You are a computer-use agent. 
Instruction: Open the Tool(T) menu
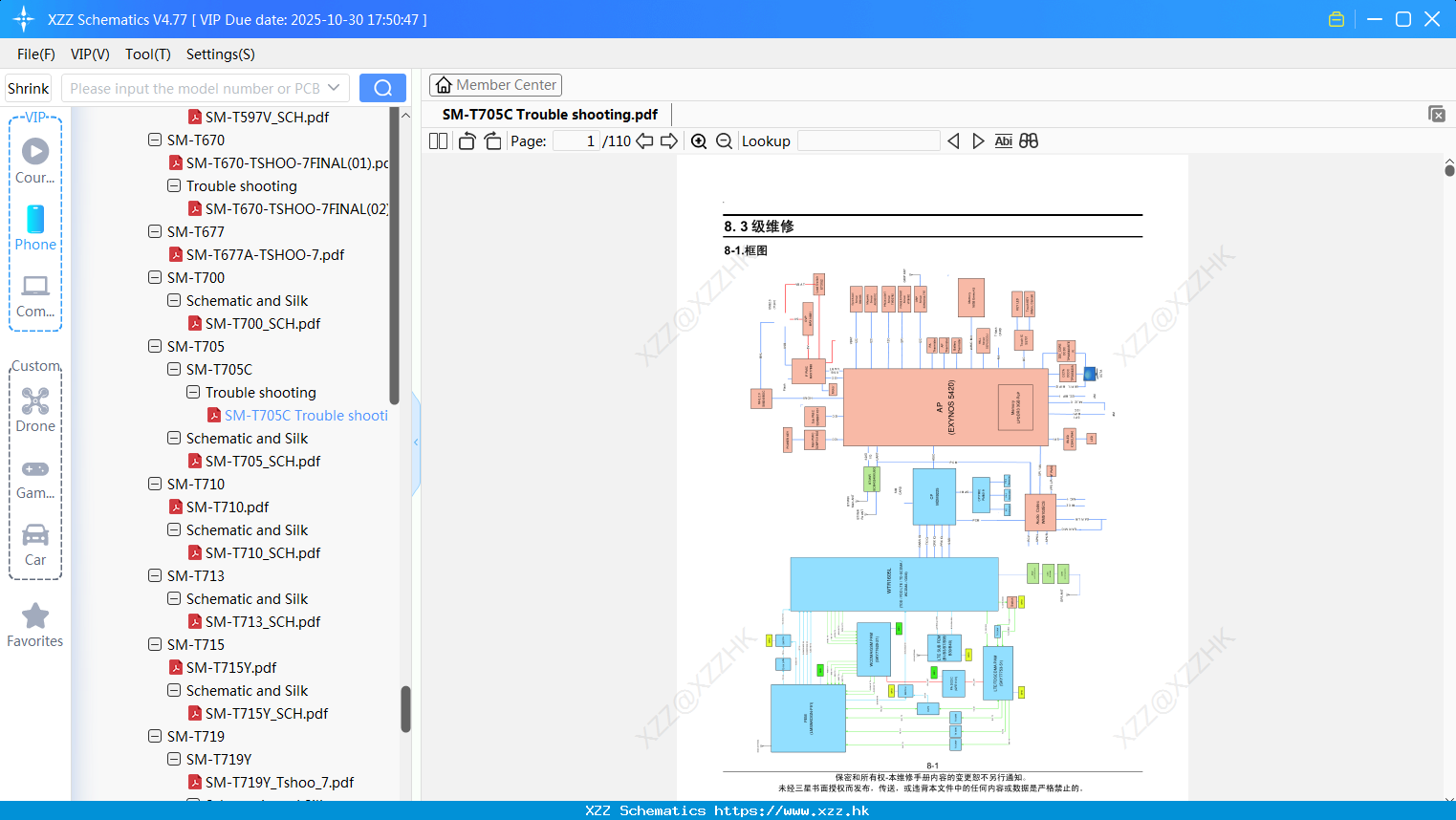pyautogui.click(x=148, y=54)
